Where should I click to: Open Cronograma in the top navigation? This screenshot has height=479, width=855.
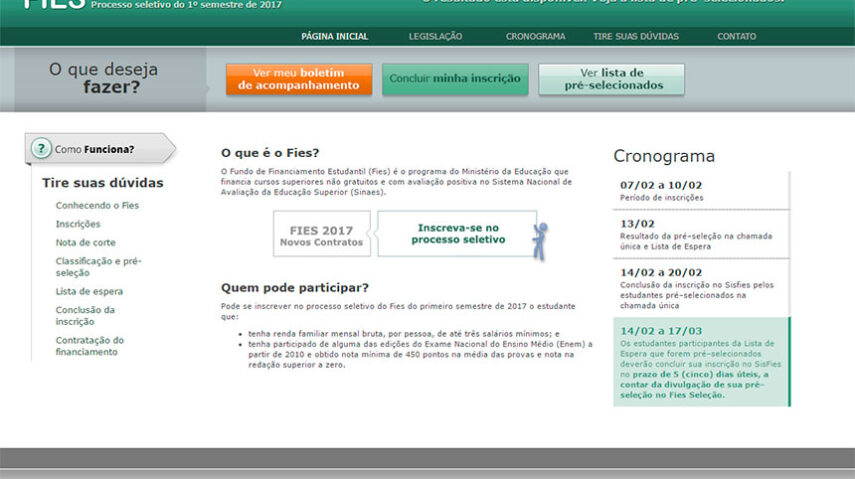(x=535, y=36)
